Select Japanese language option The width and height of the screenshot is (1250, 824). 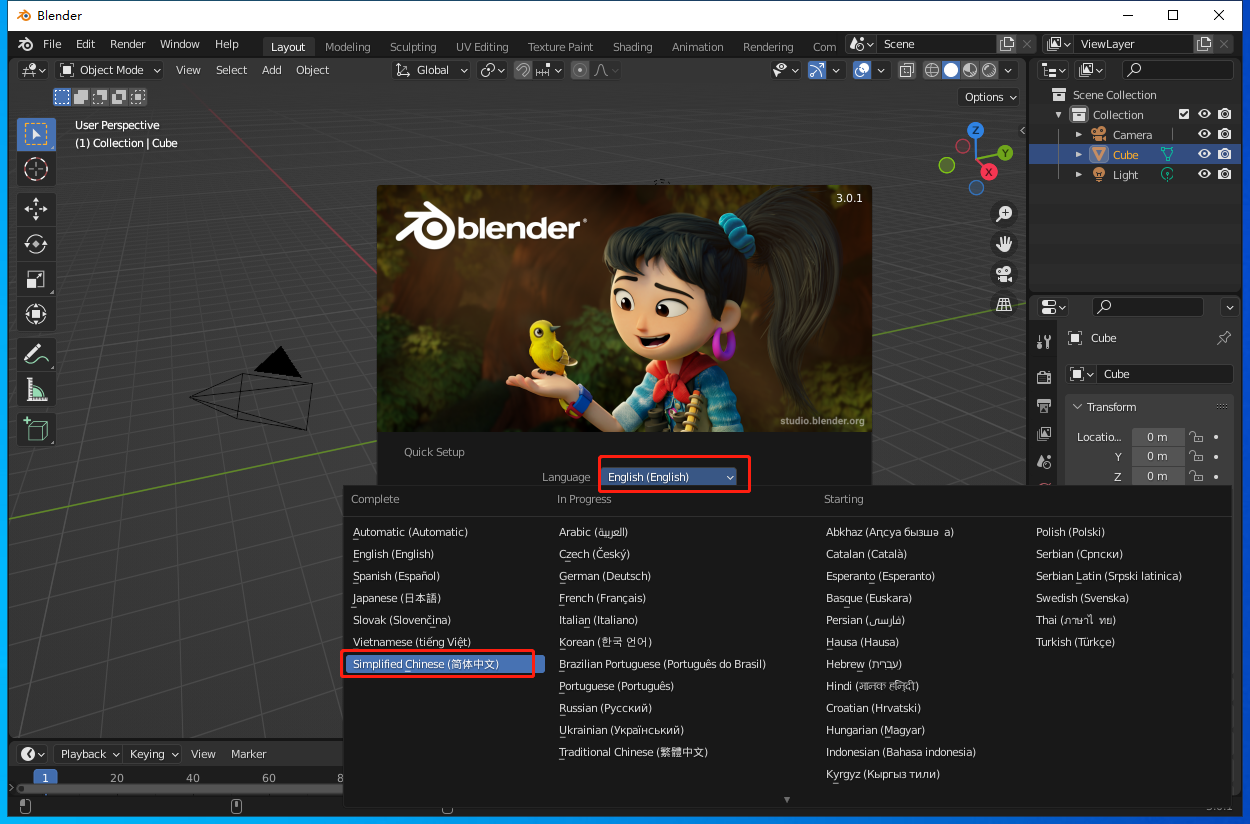(396, 598)
